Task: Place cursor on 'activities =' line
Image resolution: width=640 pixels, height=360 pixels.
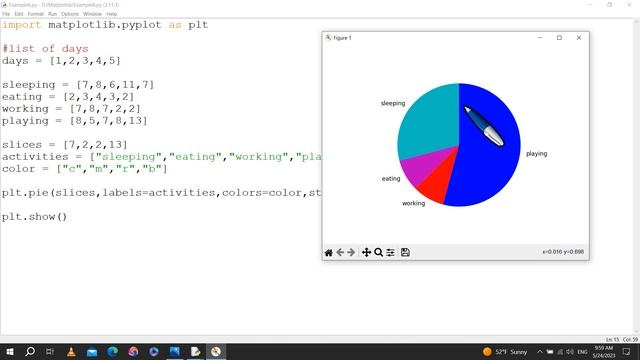Action: (162, 157)
